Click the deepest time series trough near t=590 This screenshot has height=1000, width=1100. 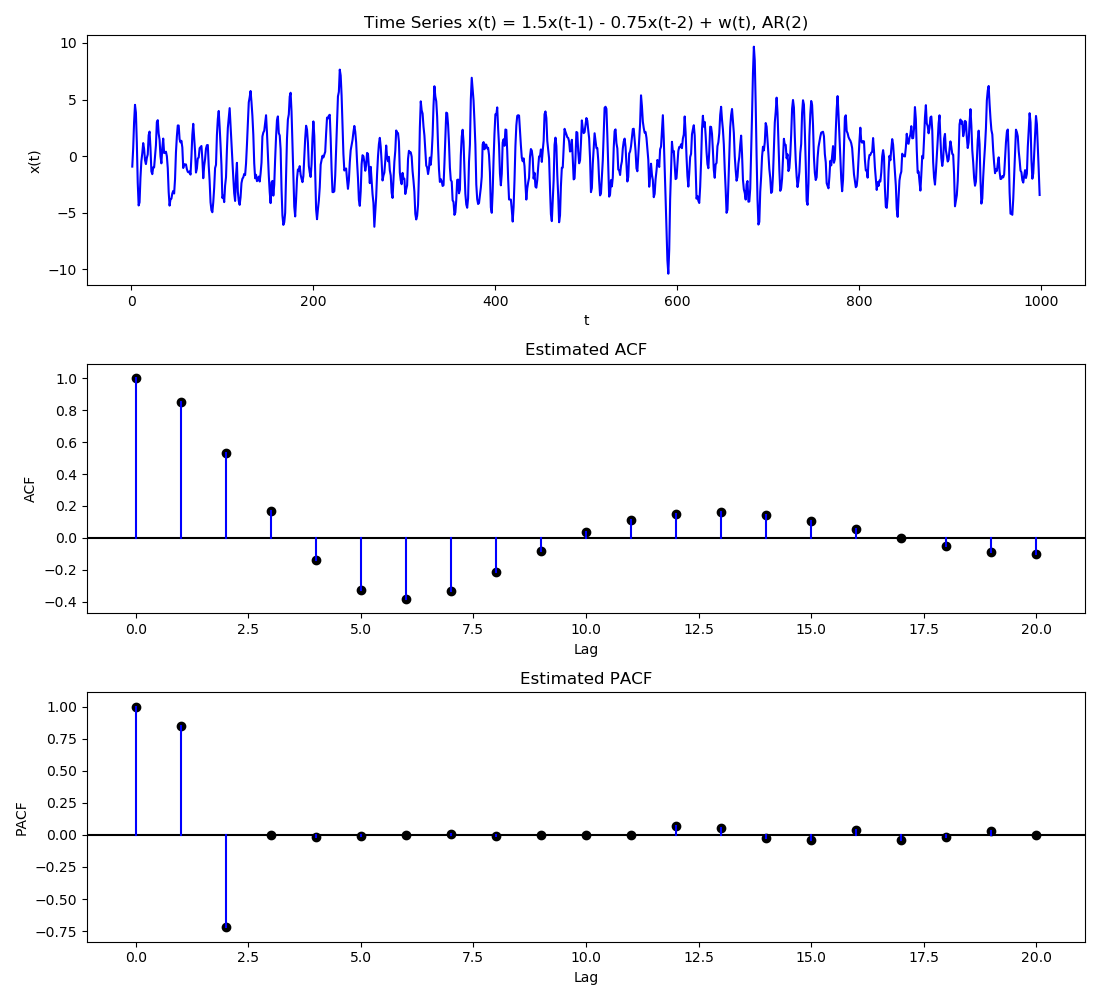668,272
